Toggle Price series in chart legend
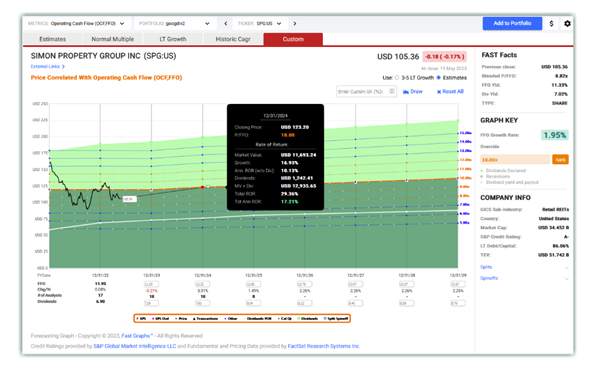Image resolution: width=592 pixels, height=368 pixels. 181,319
